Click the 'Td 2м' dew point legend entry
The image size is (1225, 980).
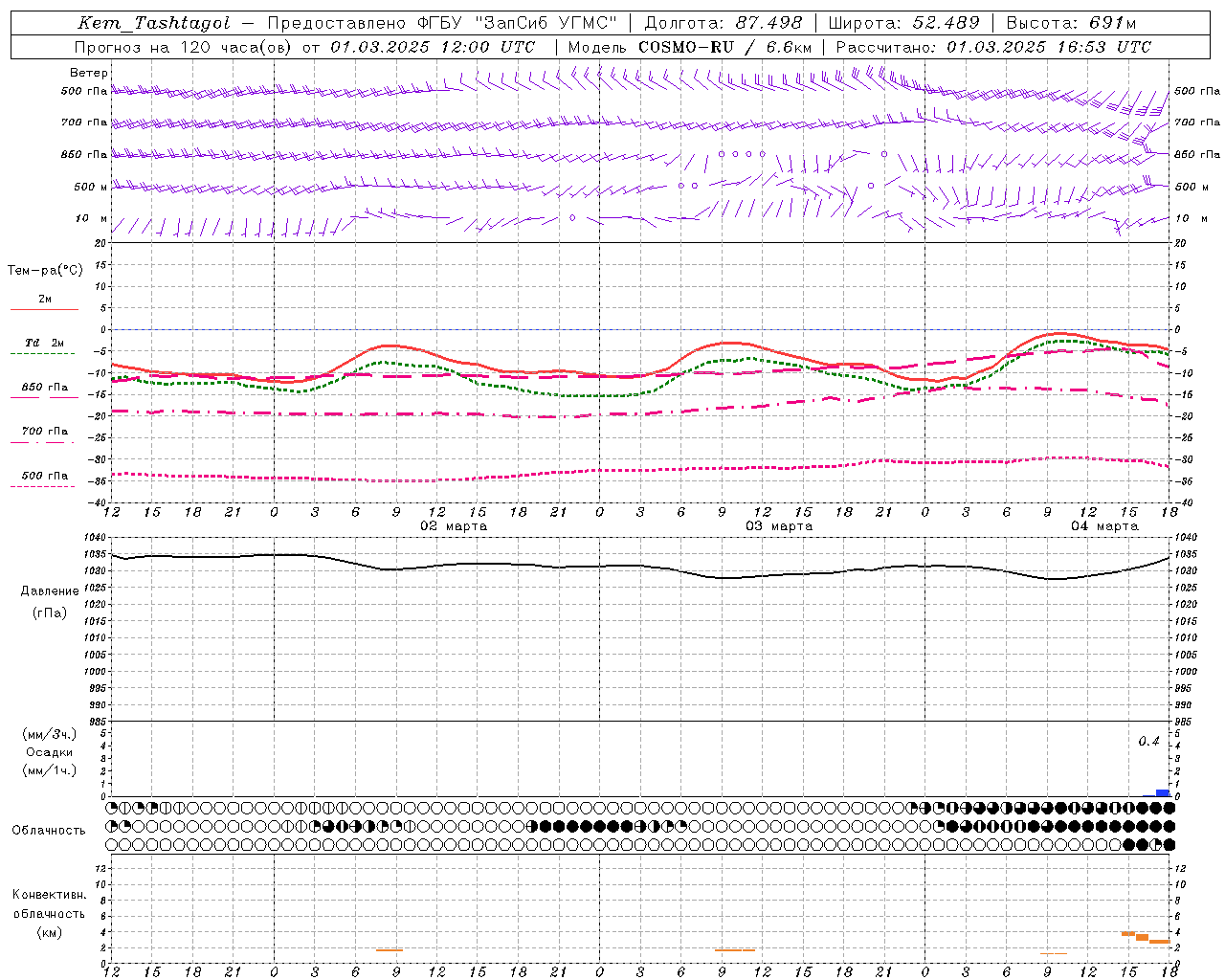(44, 343)
